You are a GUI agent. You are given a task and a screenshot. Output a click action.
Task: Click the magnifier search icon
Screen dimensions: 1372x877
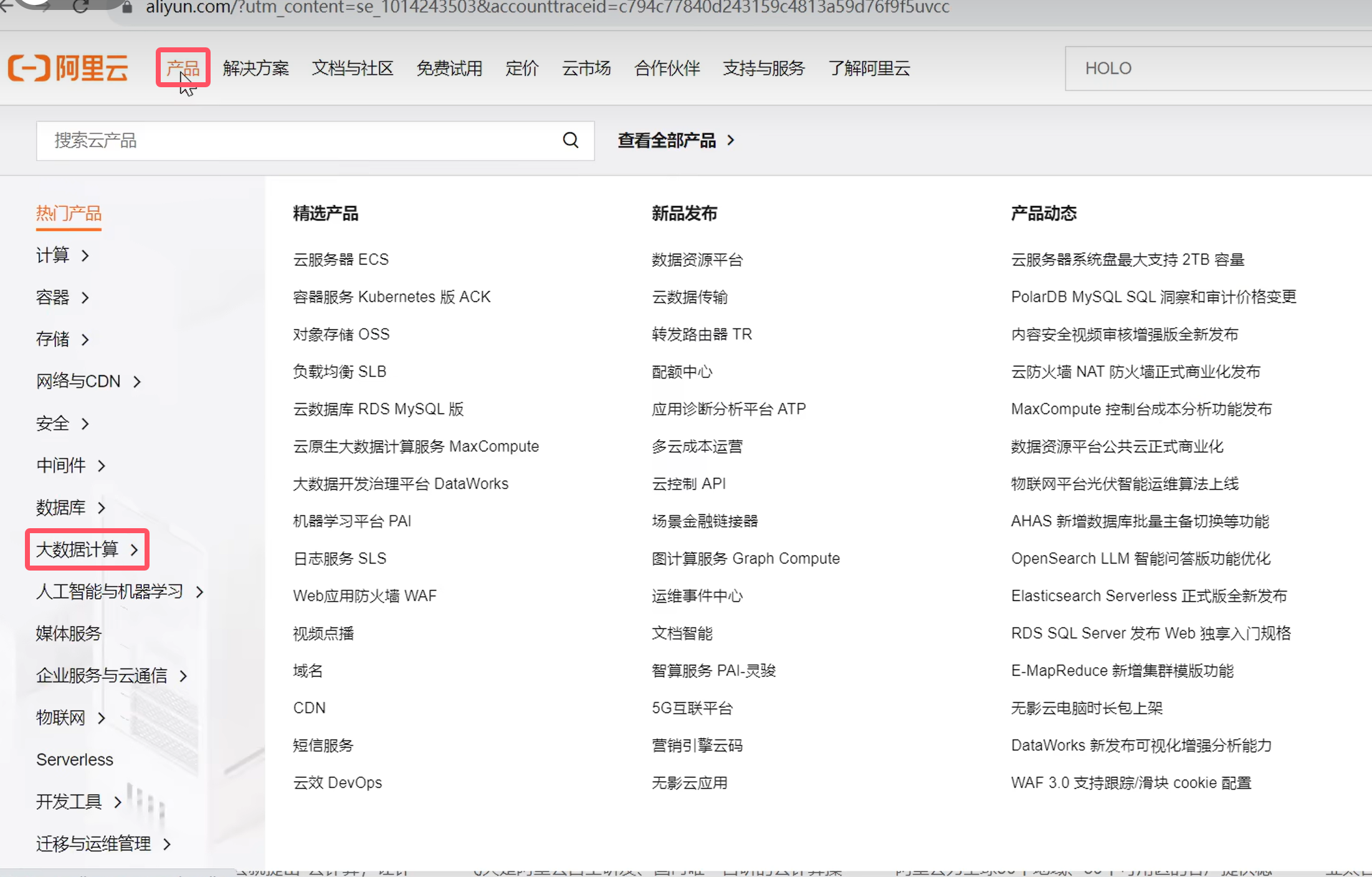[x=570, y=140]
